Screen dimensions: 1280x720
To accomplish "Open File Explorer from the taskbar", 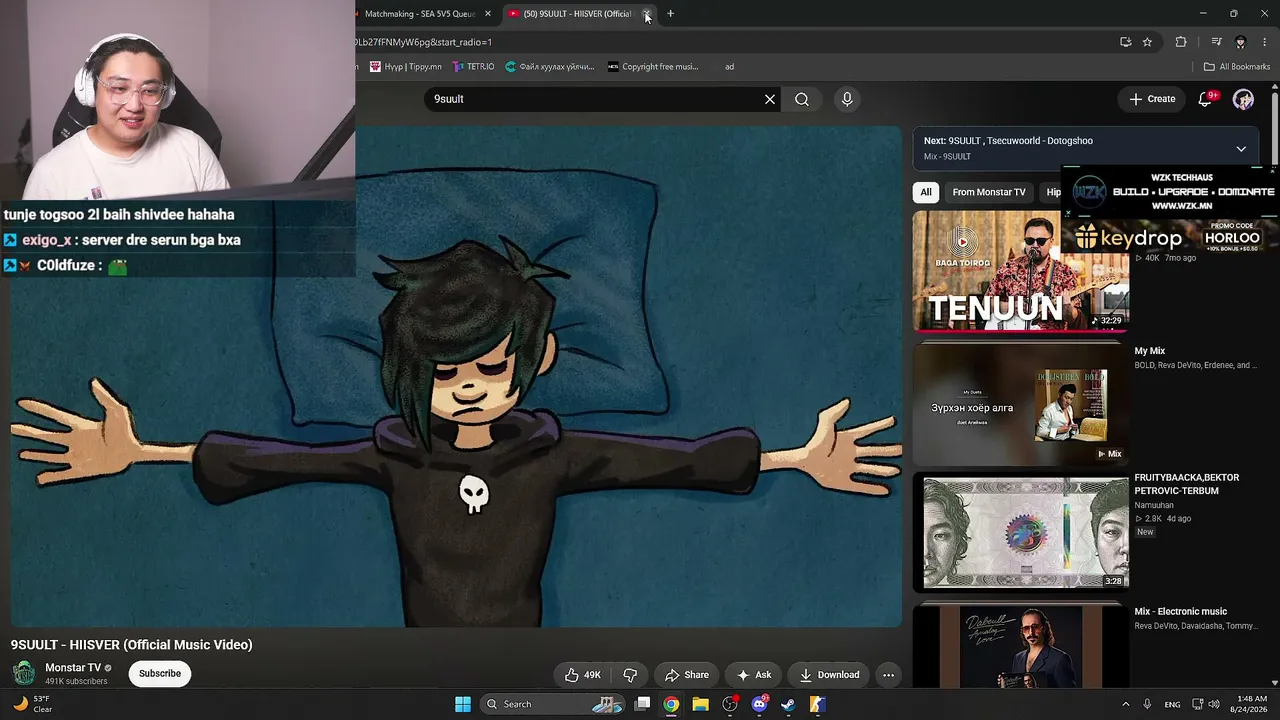I will pyautogui.click(x=700, y=704).
